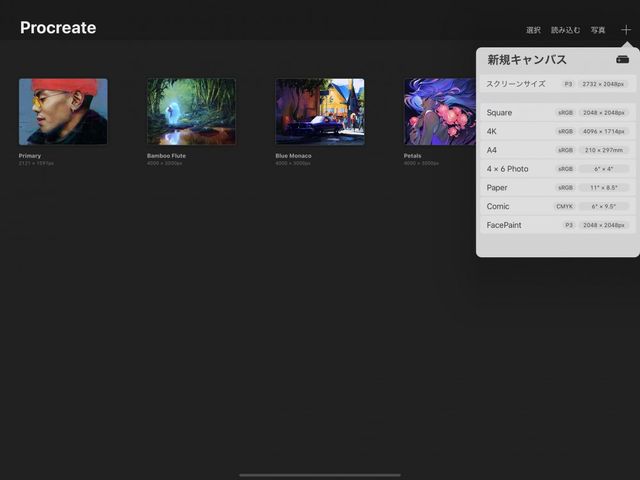Open the Blue Monaco artwork thumbnail
This screenshot has height=480, width=640.
tap(320, 111)
